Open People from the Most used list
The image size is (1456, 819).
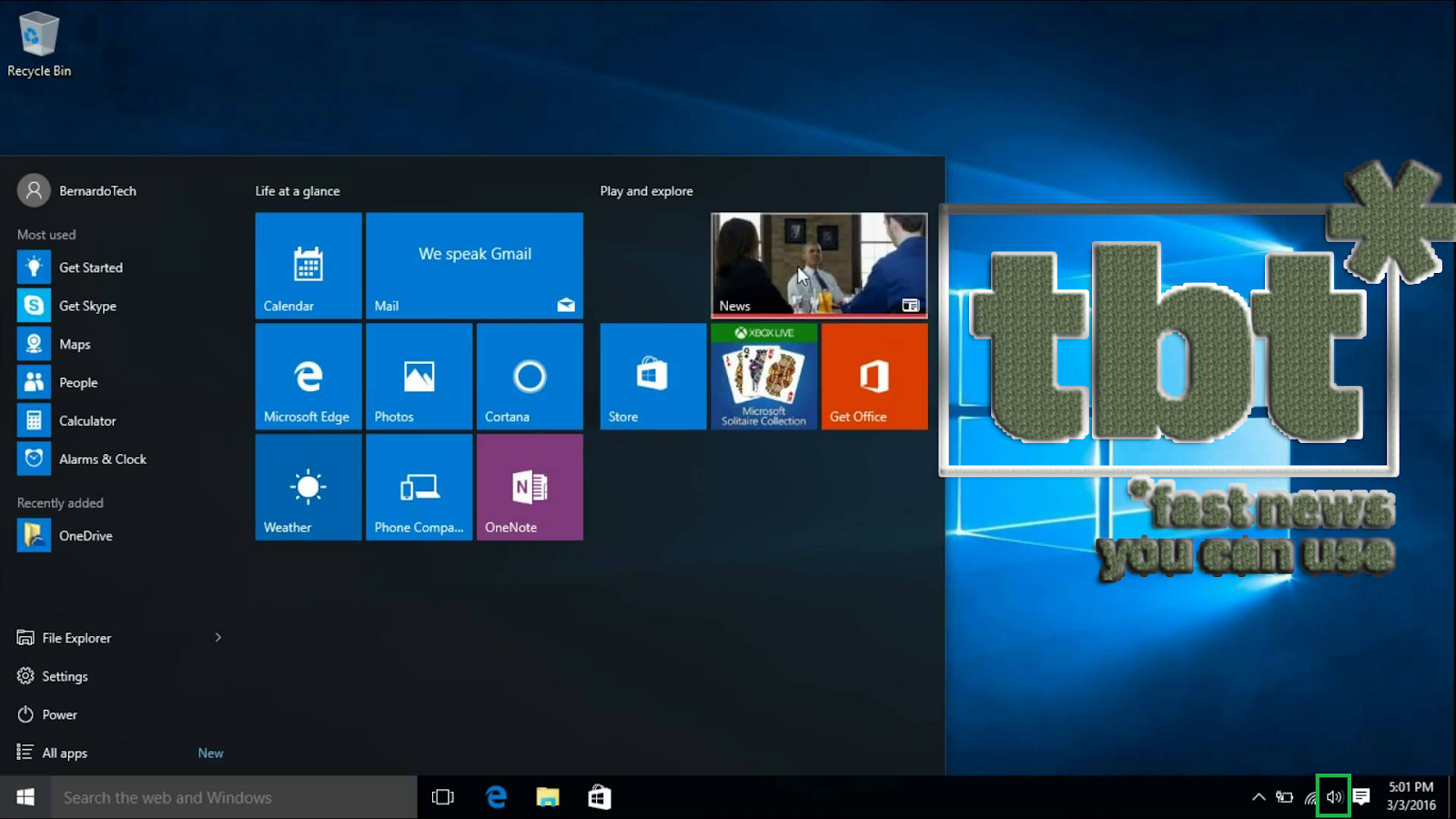coord(118,382)
